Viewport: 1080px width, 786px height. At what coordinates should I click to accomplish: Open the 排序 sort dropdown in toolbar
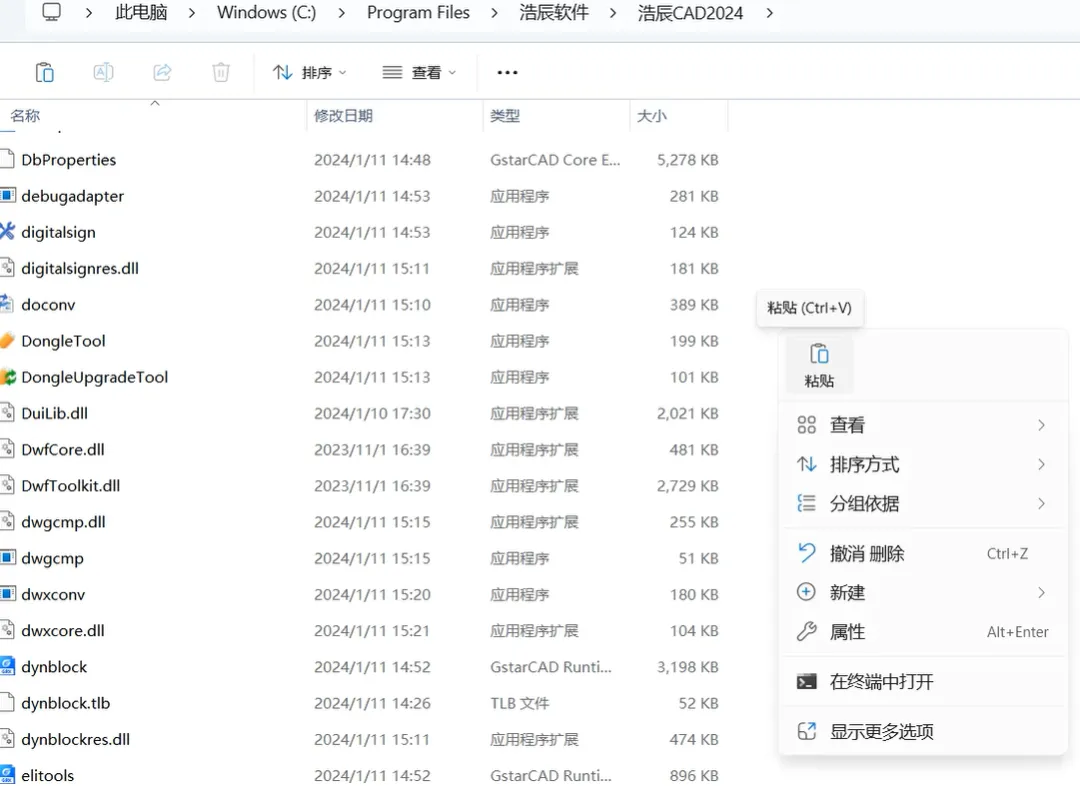[x=309, y=72]
